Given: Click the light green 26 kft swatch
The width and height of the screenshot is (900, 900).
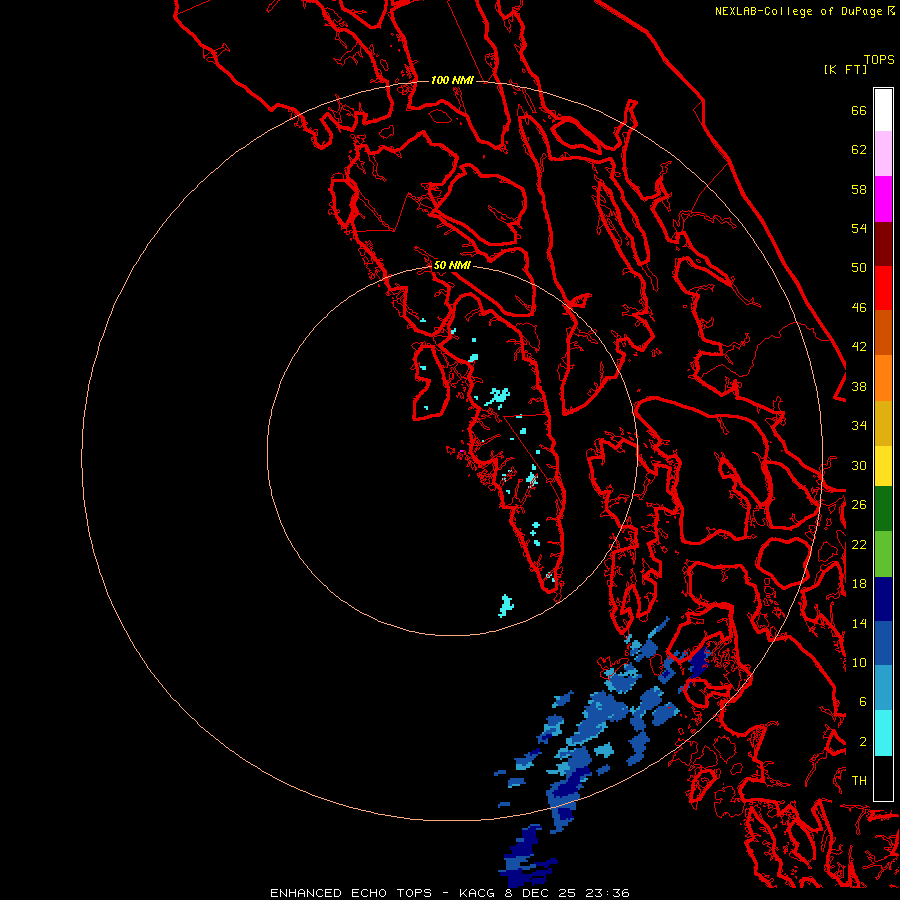Looking at the screenshot, I should coord(883,554).
